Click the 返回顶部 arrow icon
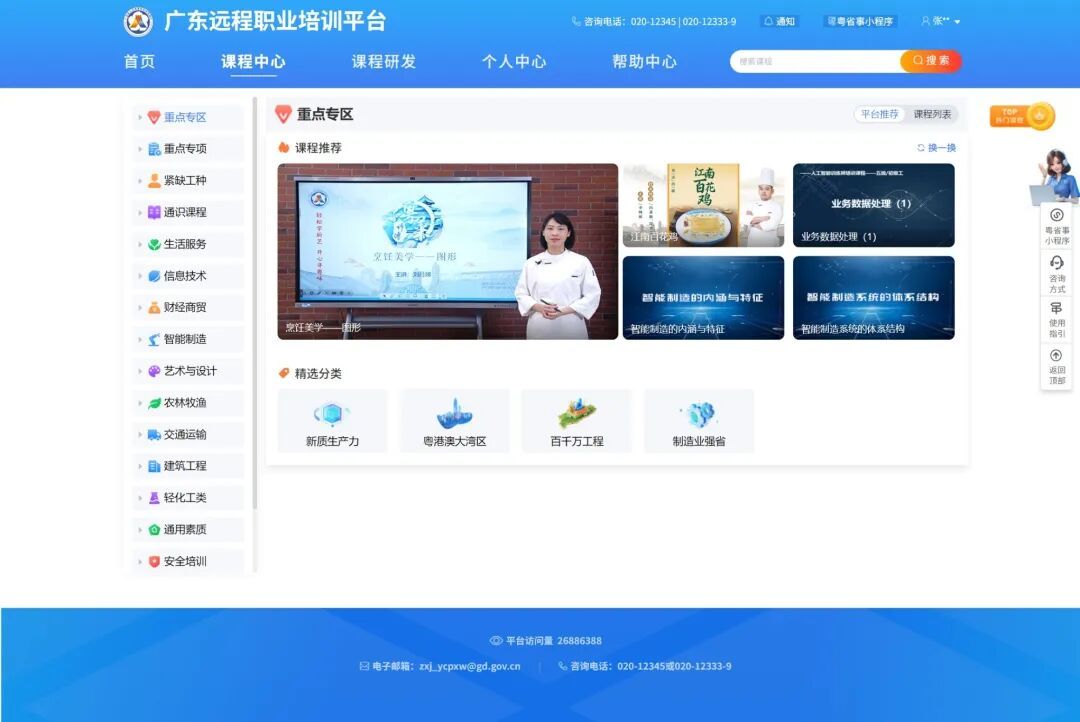Image resolution: width=1080 pixels, height=722 pixels. pyautogui.click(x=1056, y=355)
